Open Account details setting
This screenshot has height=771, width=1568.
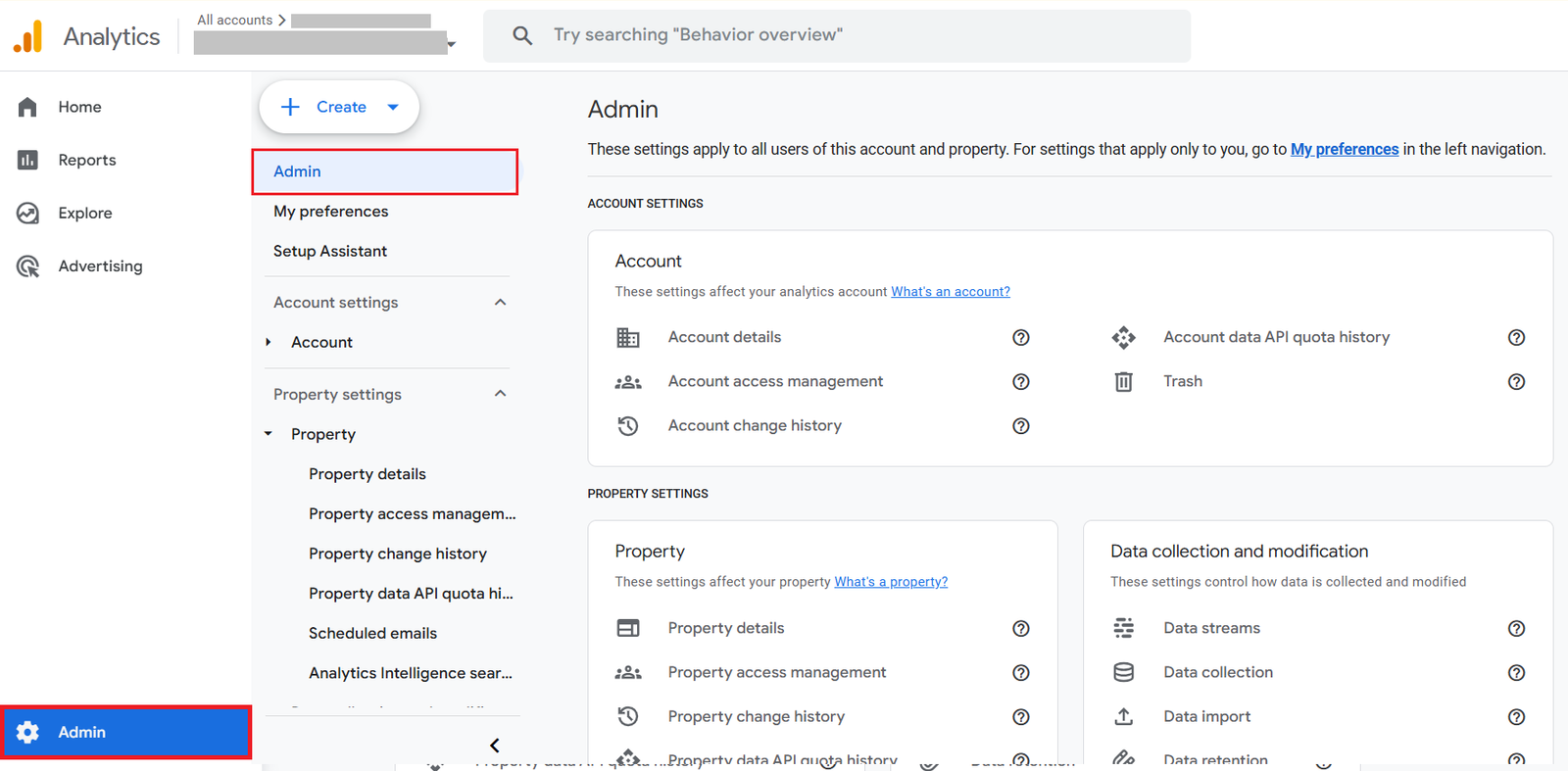[x=725, y=337]
